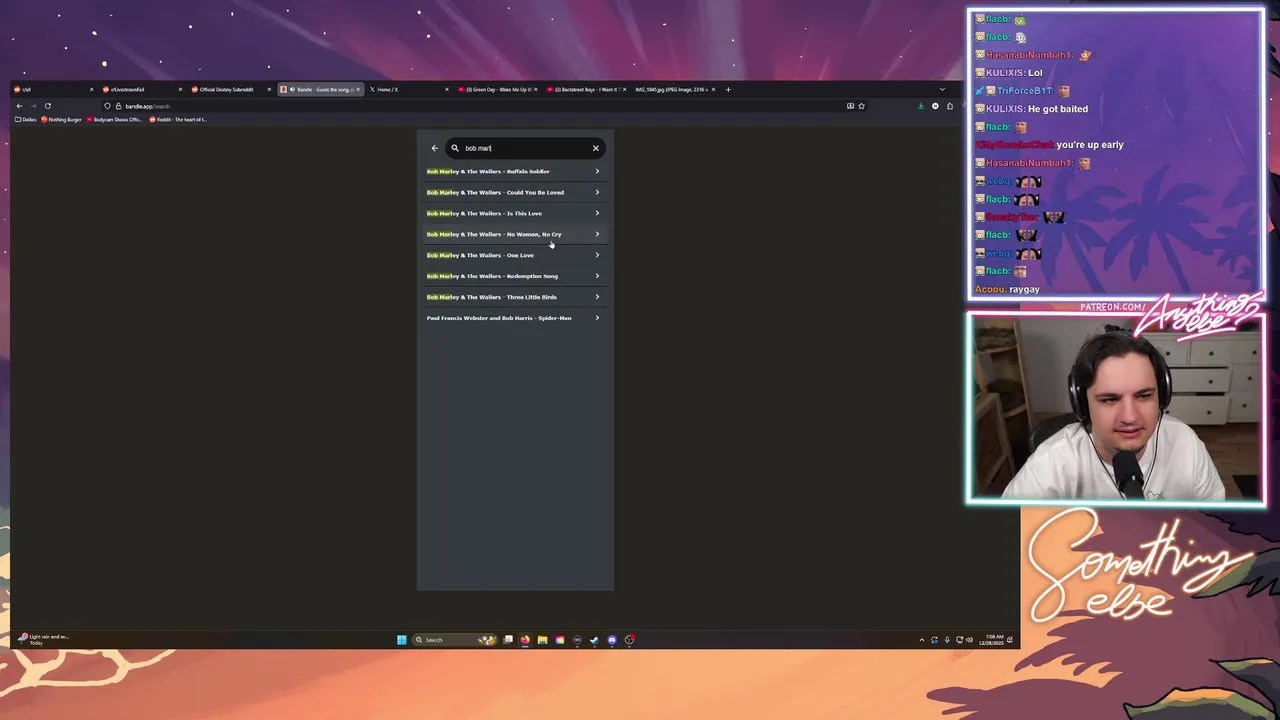Screen dimensions: 1280x720
Task: Pick 'Redemption Song' search result
Action: [x=513, y=276]
